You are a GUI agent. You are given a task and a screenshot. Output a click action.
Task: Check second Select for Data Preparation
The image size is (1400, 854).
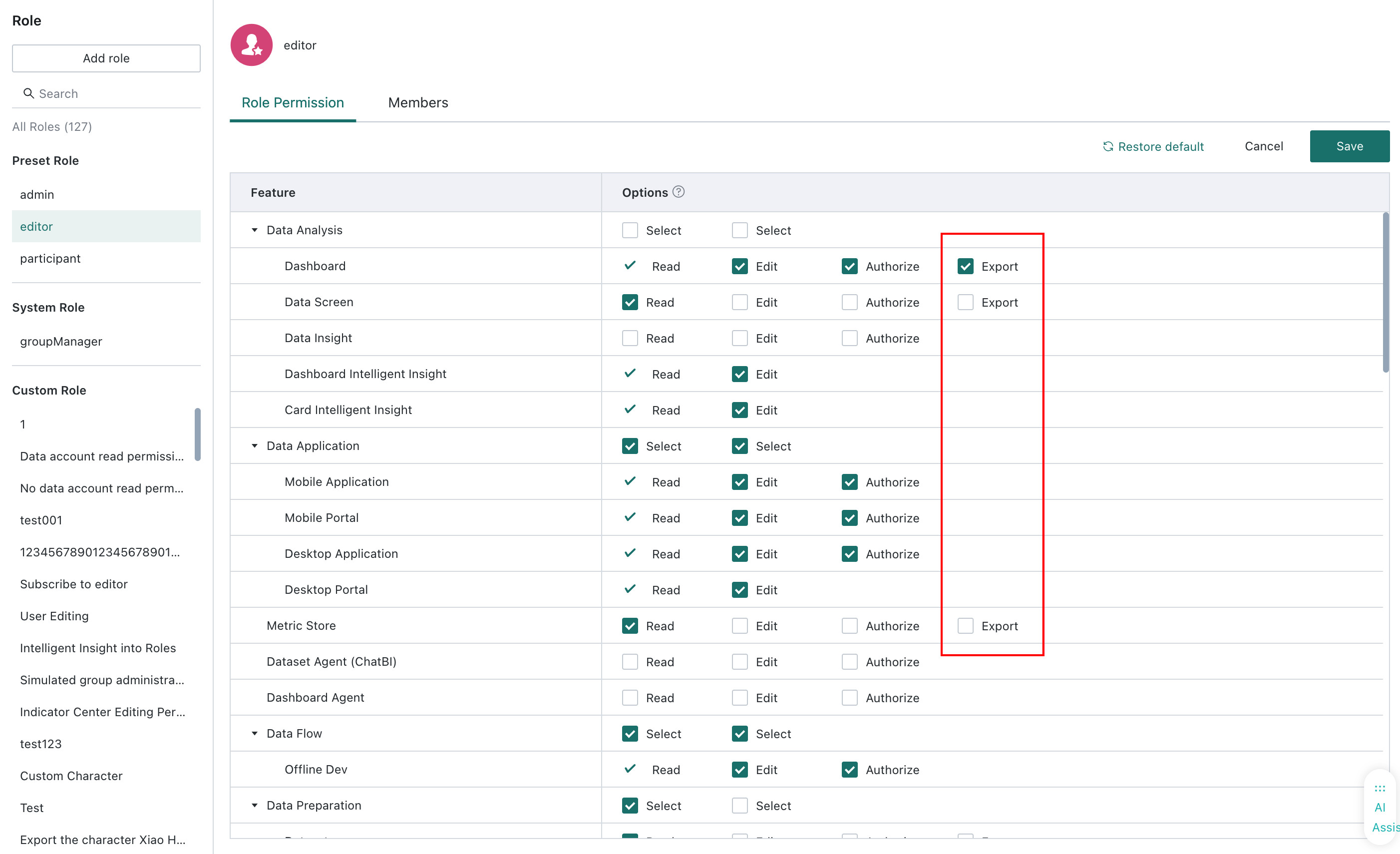point(740,806)
